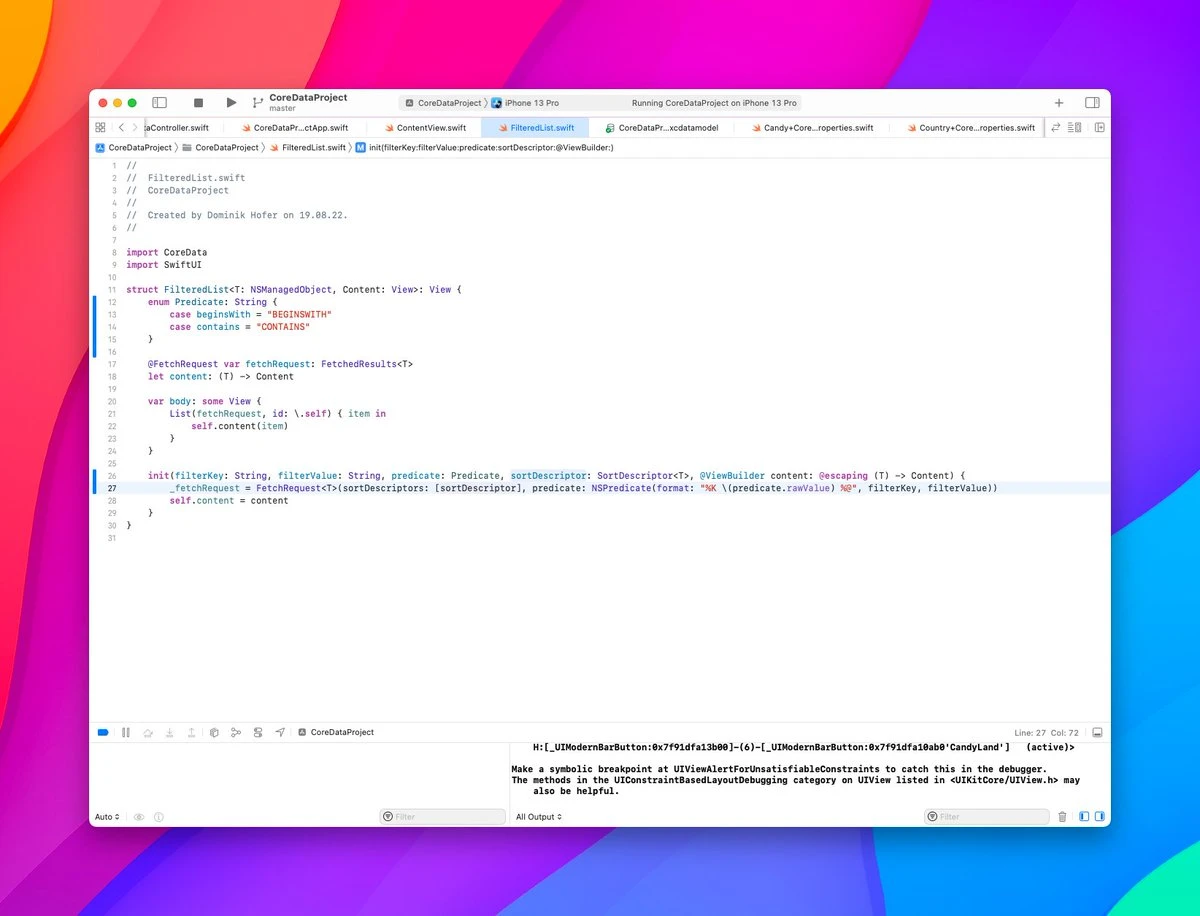This screenshot has height=916, width=1200.
Task: Toggle the left navigator sidebar
Action: click(x=159, y=103)
